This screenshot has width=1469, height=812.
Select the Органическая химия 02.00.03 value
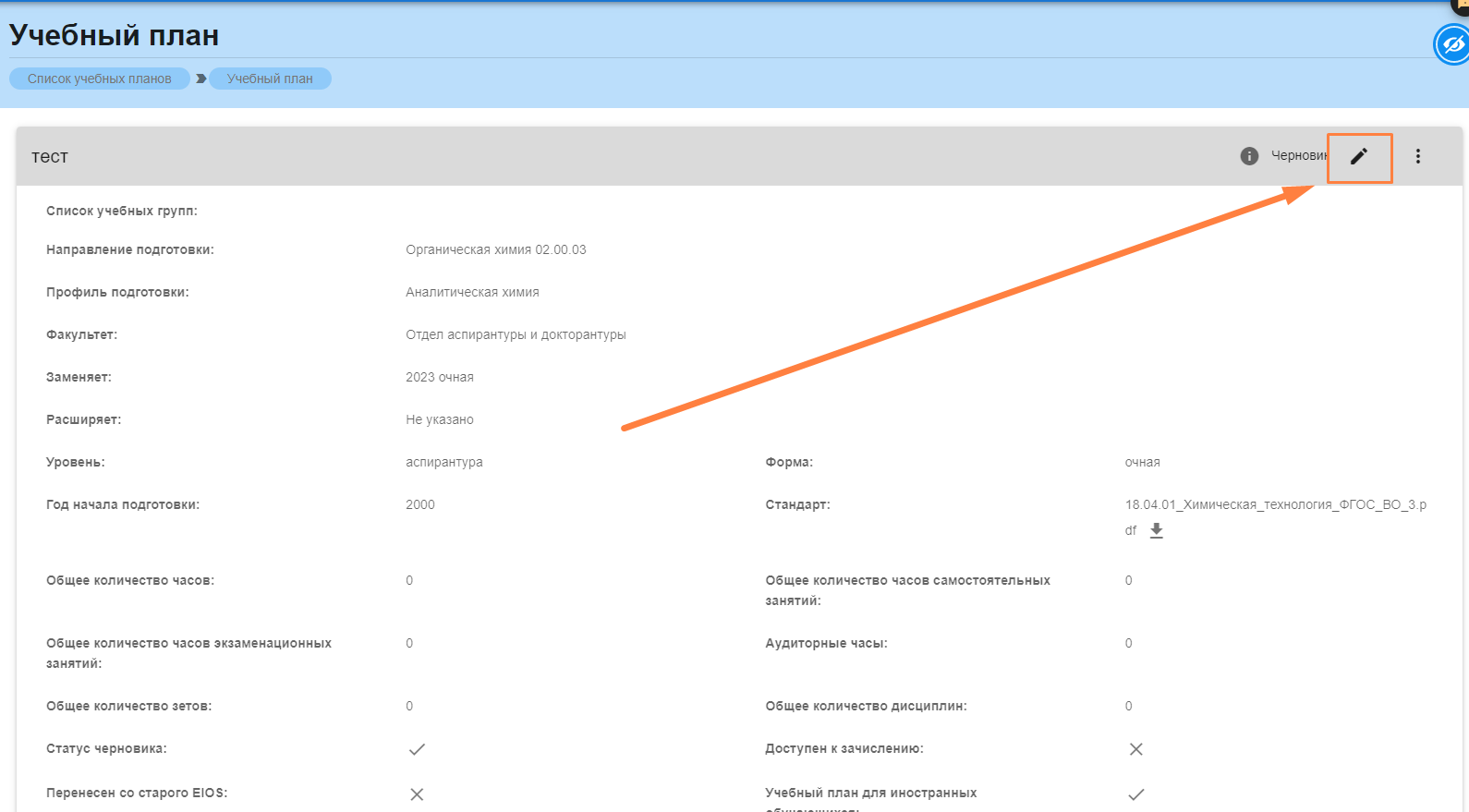tap(495, 249)
